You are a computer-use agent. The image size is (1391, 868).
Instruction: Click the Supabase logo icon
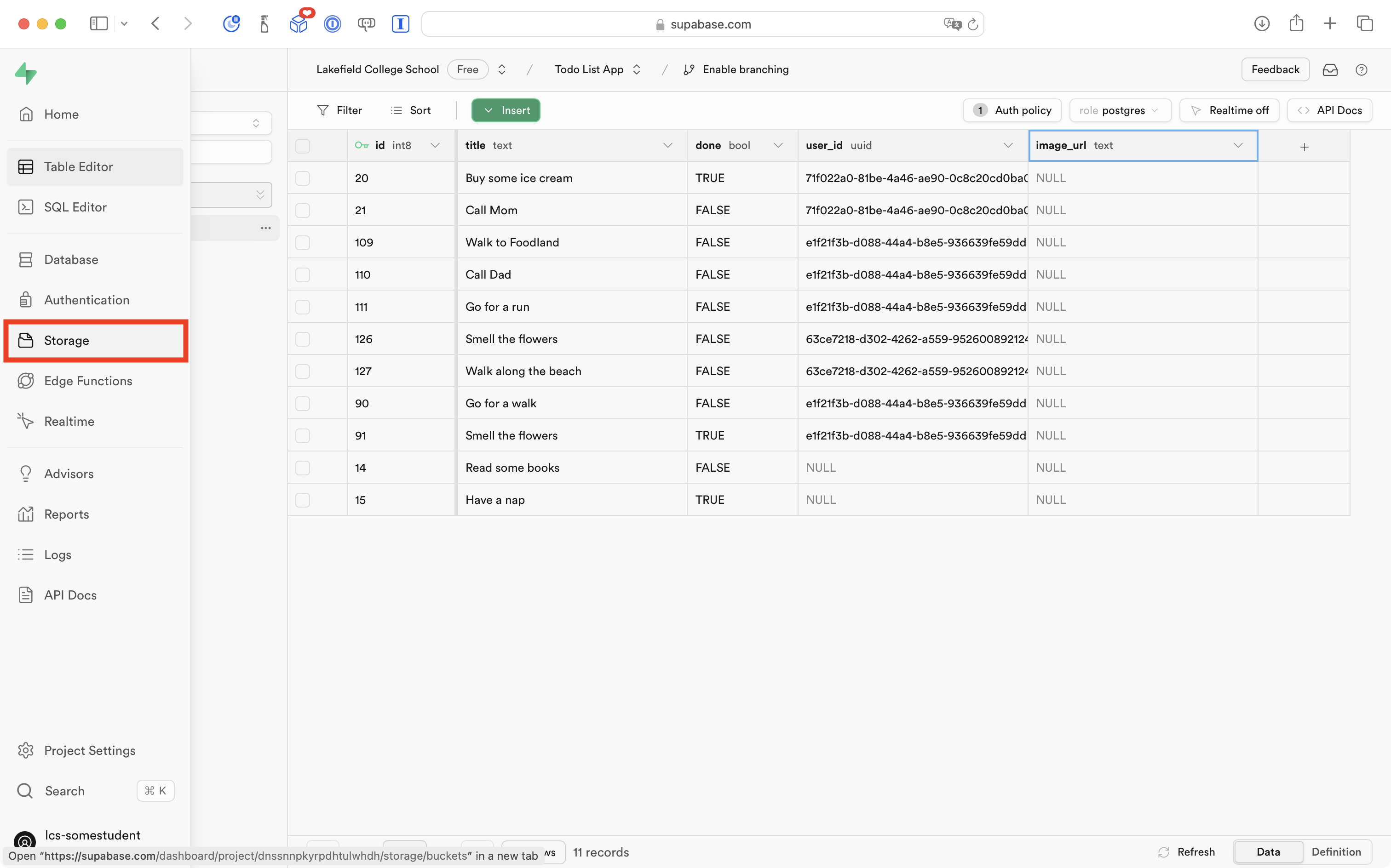[x=26, y=74]
